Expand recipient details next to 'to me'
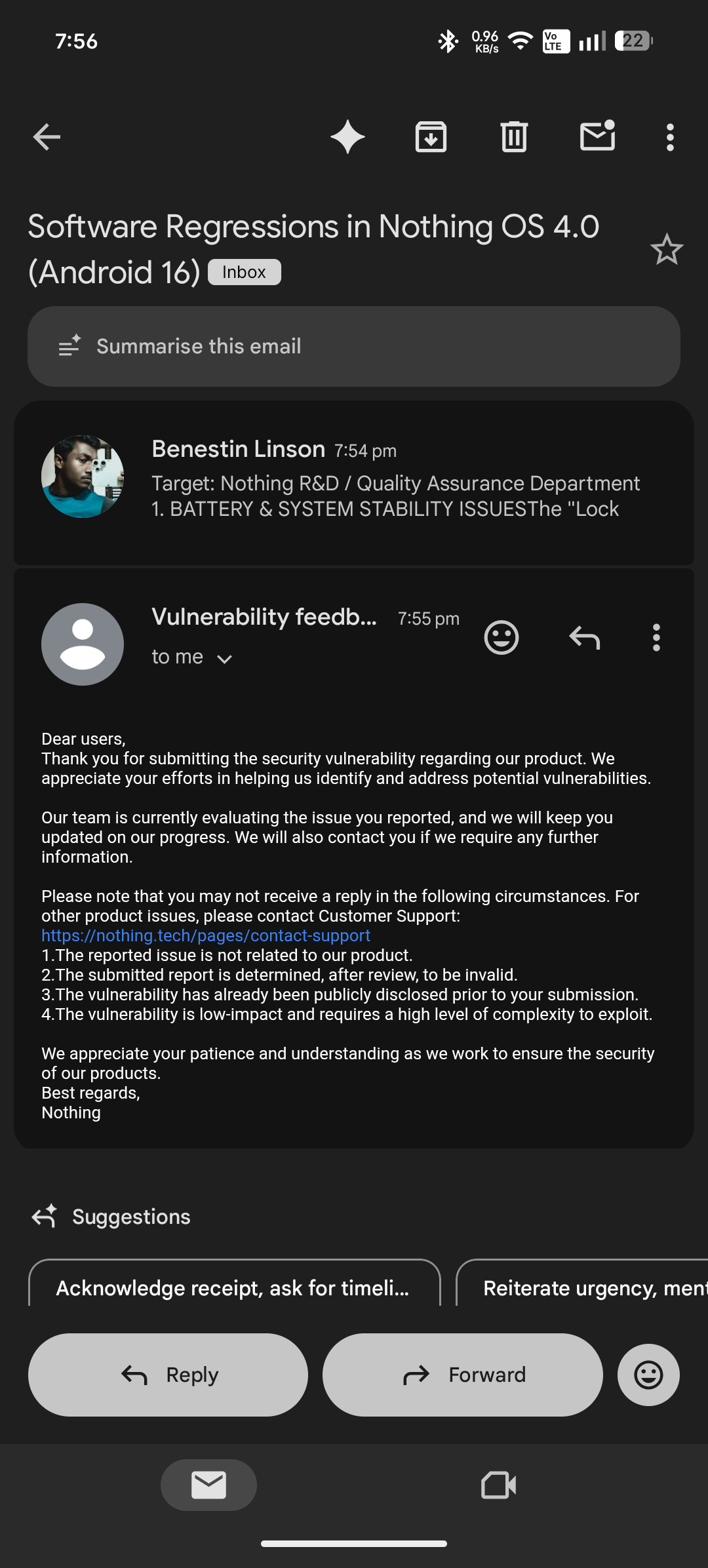The width and height of the screenshot is (708, 1568). [x=224, y=659]
